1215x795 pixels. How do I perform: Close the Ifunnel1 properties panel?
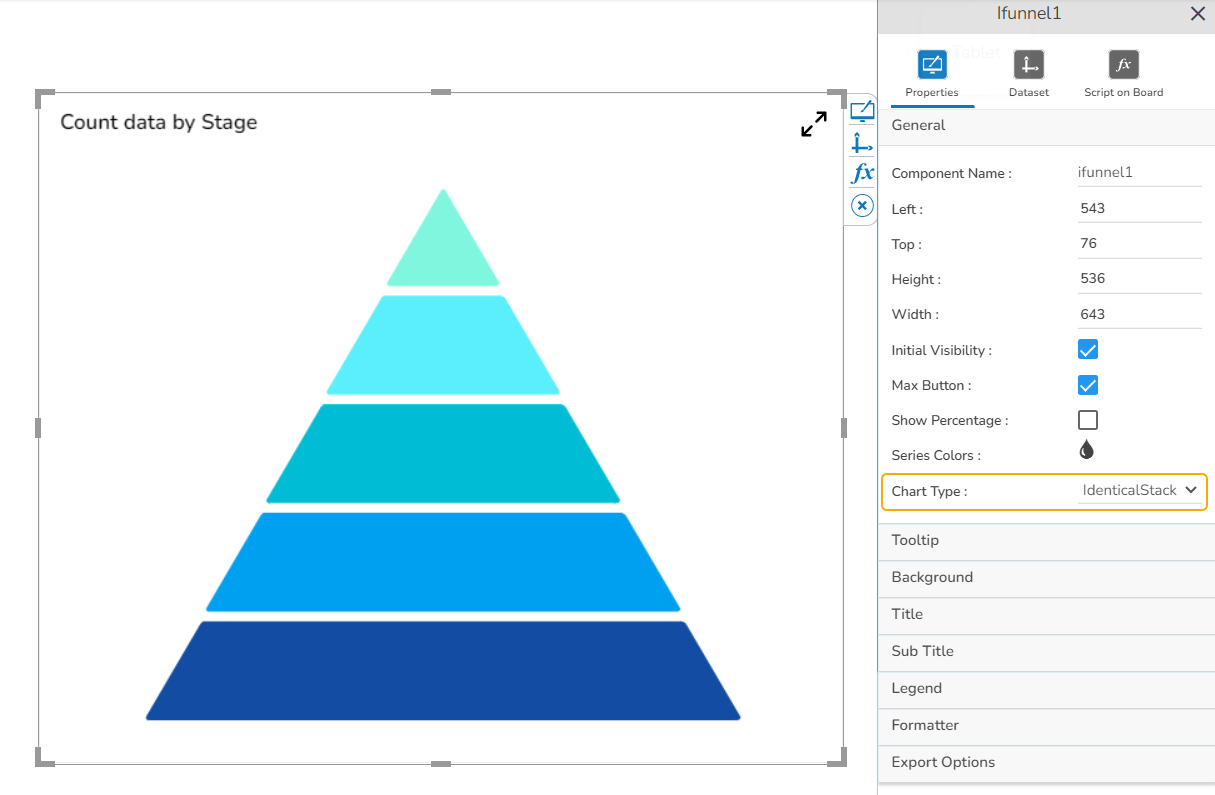tap(1197, 14)
